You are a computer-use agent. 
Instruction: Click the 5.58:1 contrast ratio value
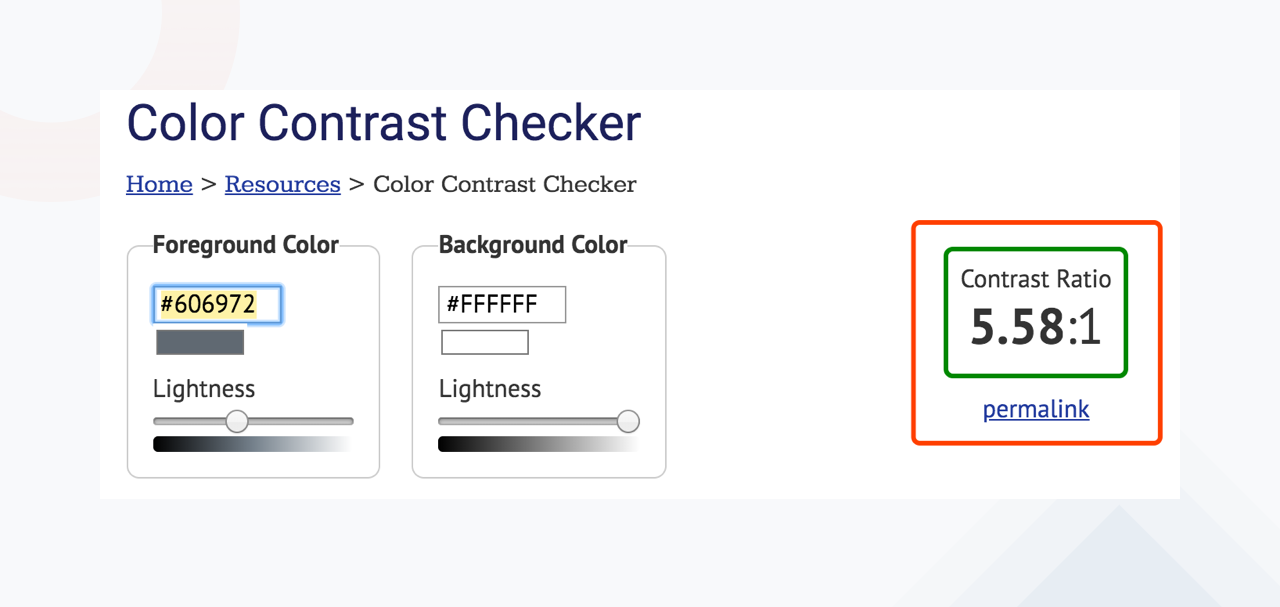click(1036, 327)
